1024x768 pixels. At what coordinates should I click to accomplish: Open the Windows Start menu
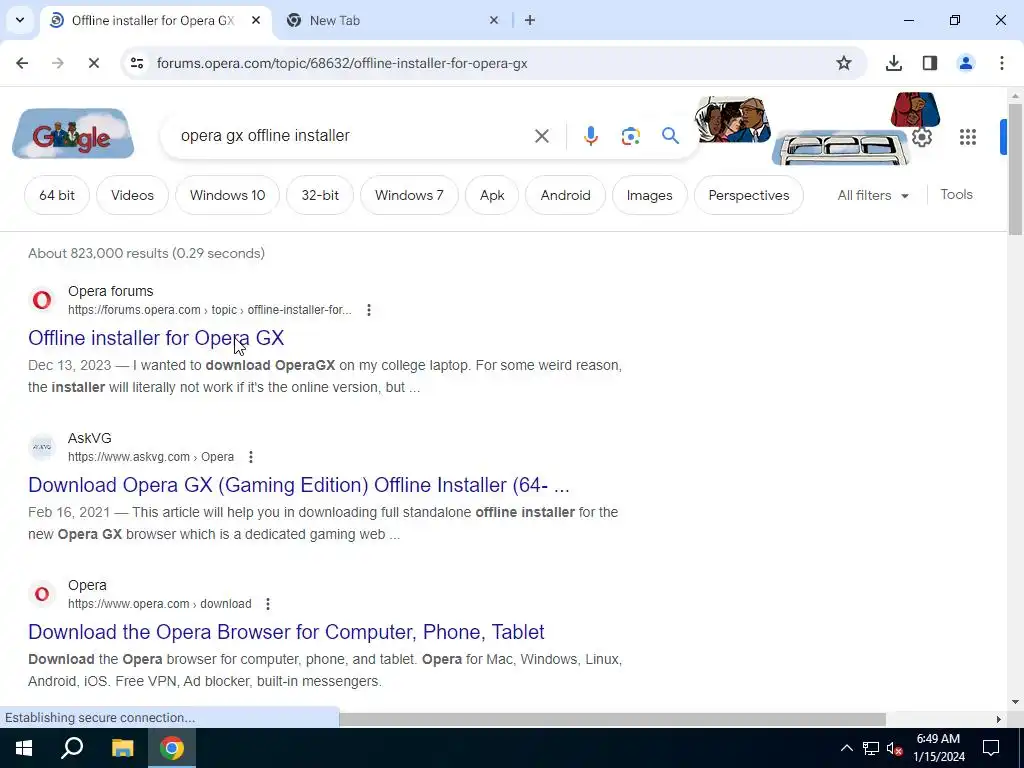pos(24,748)
